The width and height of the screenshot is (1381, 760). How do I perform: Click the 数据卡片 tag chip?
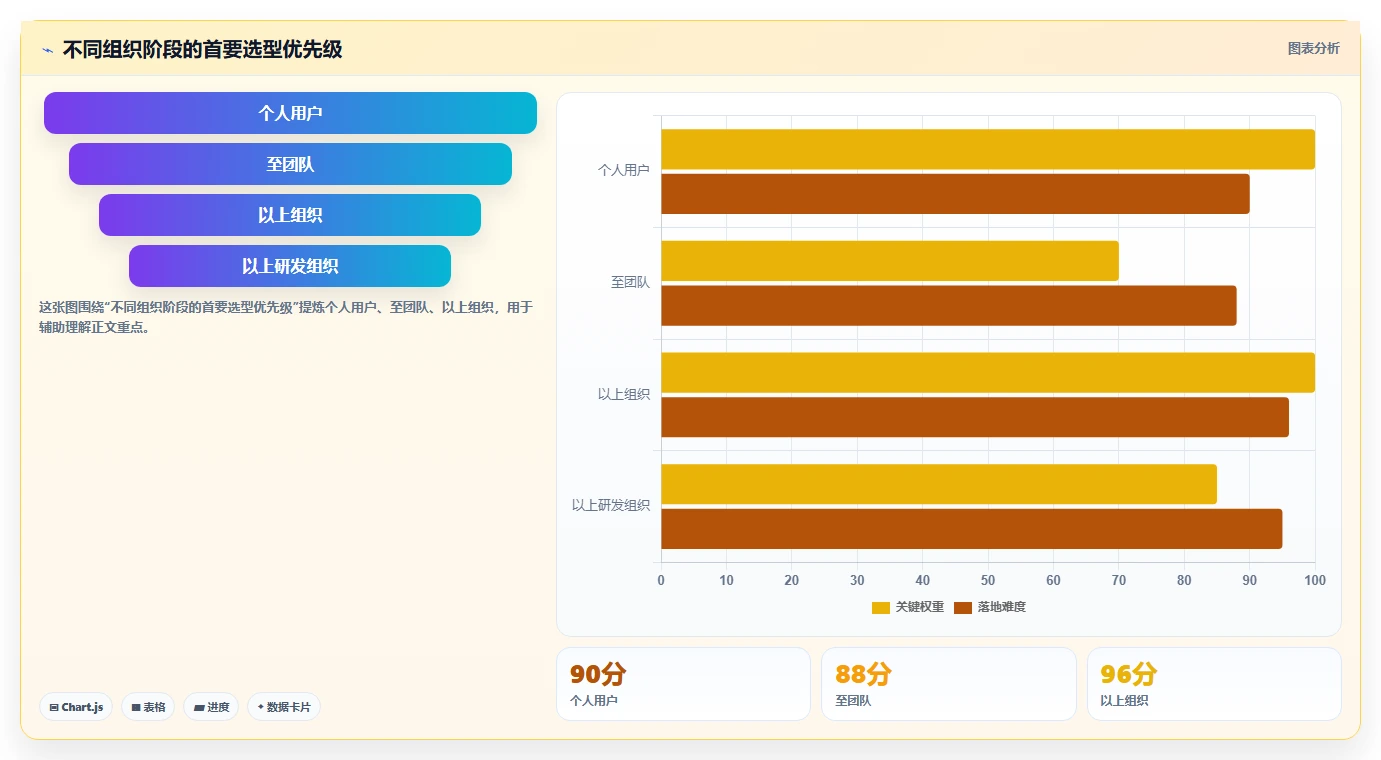click(x=284, y=707)
